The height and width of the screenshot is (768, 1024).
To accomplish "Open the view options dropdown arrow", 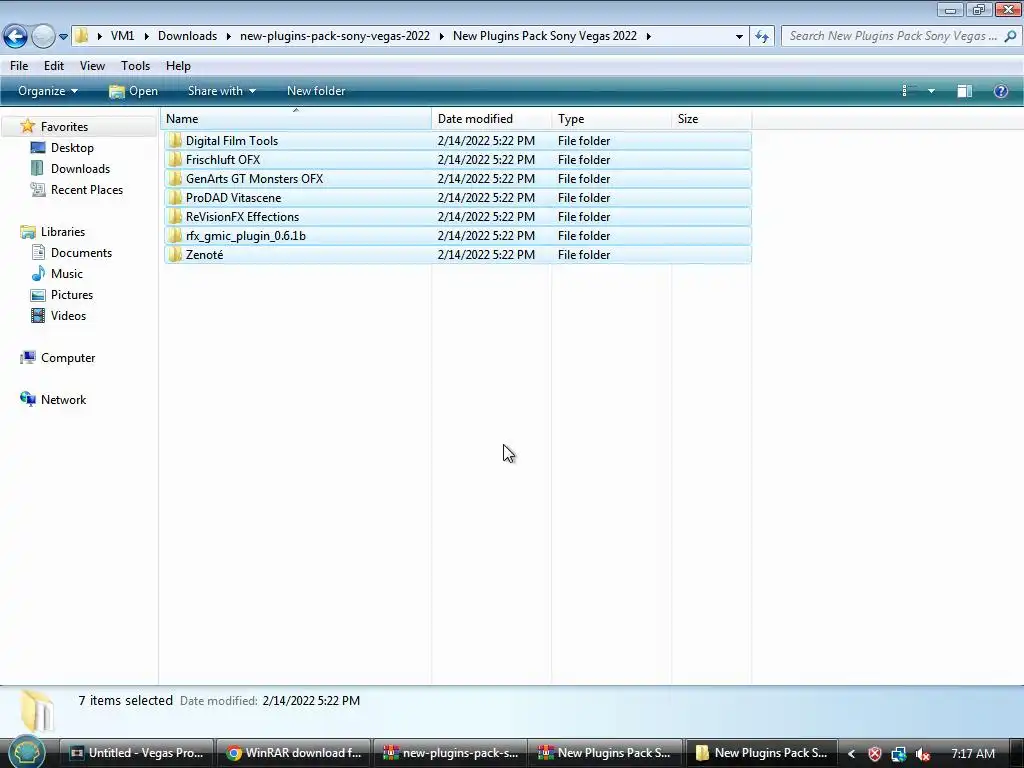I will (931, 91).
